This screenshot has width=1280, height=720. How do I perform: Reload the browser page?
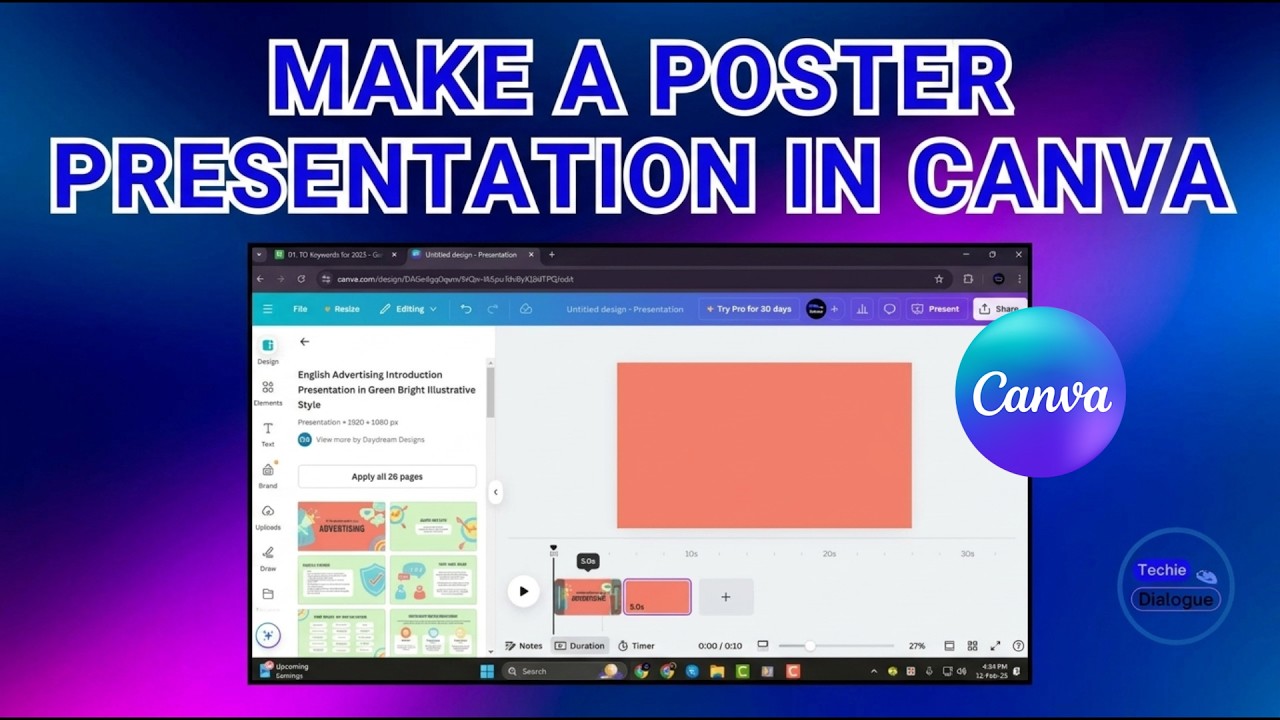[x=303, y=279]
